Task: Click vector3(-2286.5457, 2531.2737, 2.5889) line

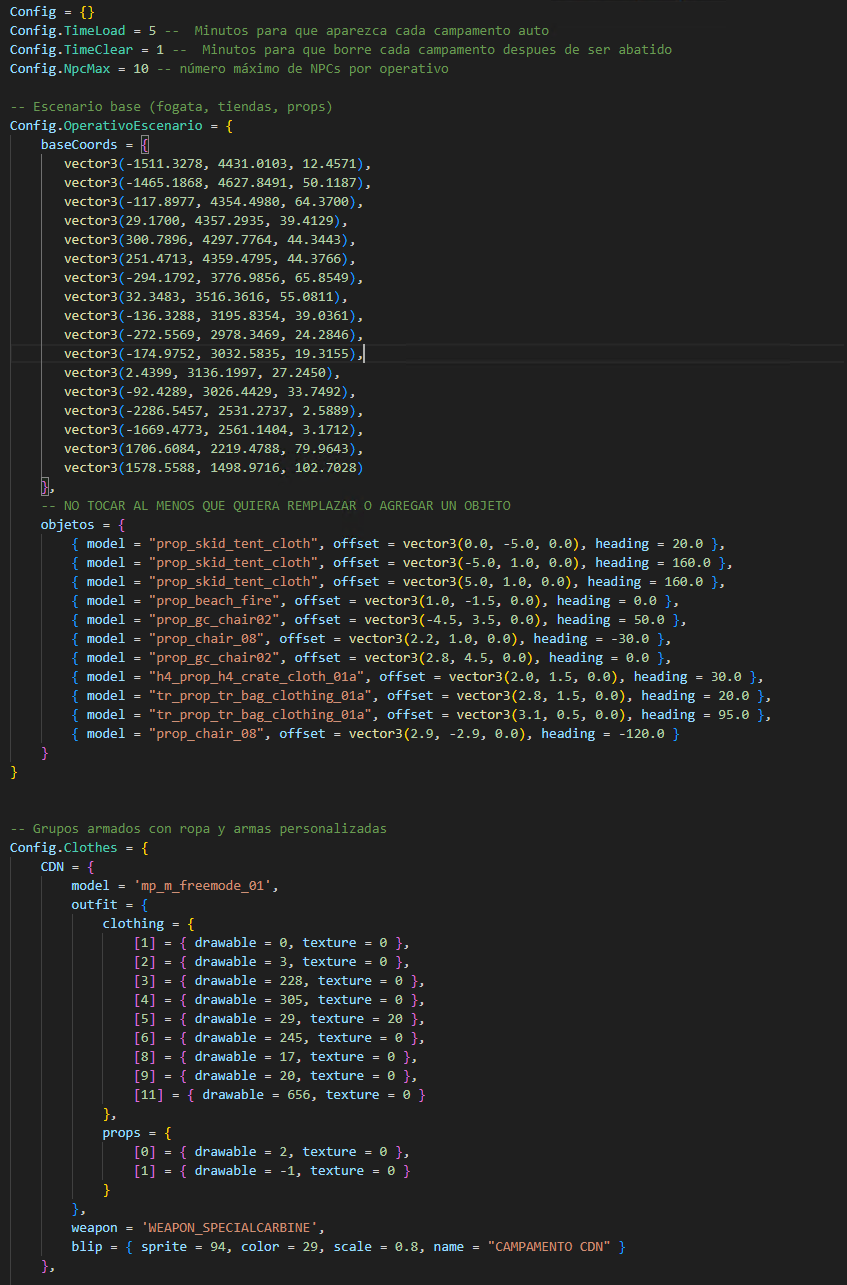Action: point(213,411)
